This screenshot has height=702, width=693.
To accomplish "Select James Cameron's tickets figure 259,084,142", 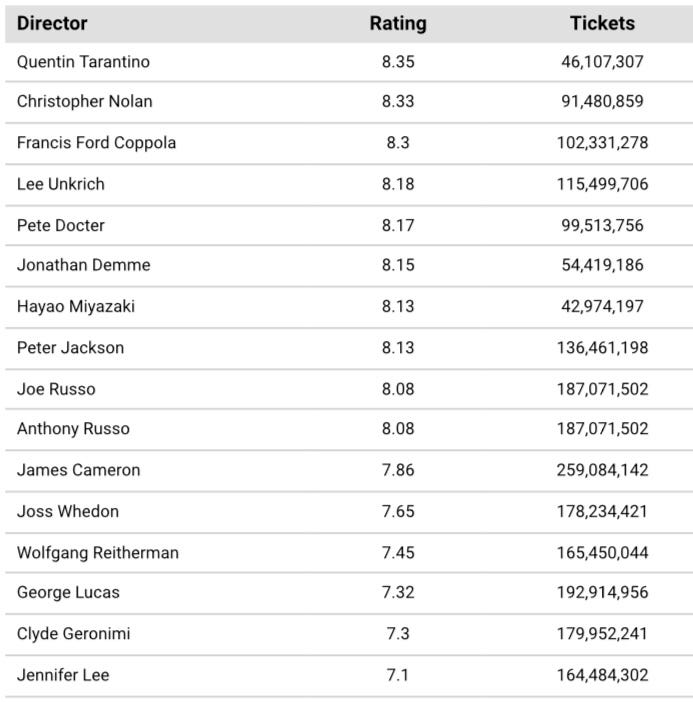I will coord(602,470).
